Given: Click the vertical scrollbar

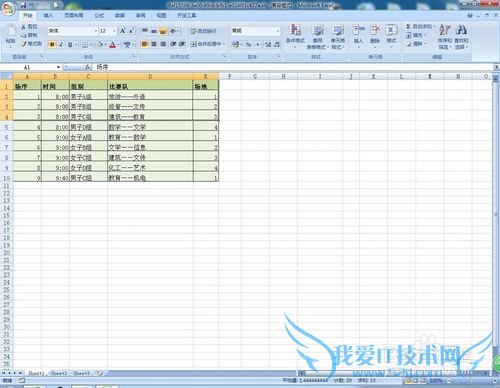Looking at the screenshot, I should tap(496, 213).
